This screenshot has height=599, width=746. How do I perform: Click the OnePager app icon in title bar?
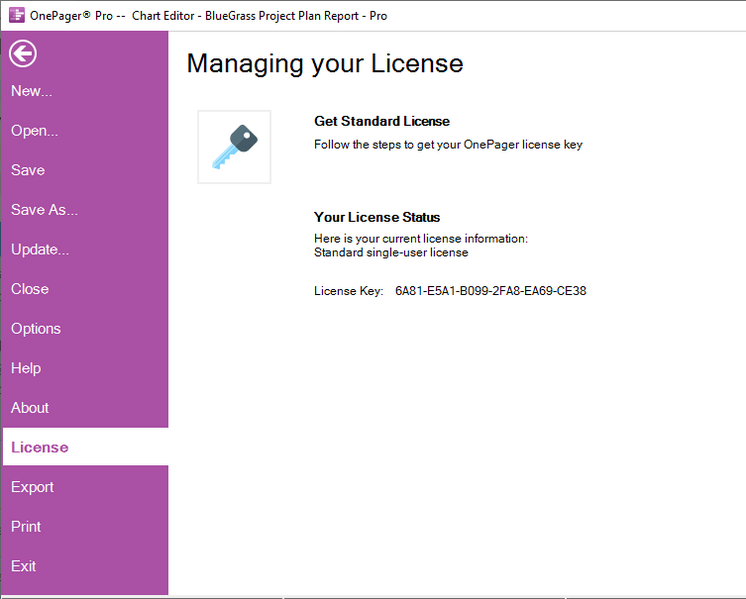[17, 15]
